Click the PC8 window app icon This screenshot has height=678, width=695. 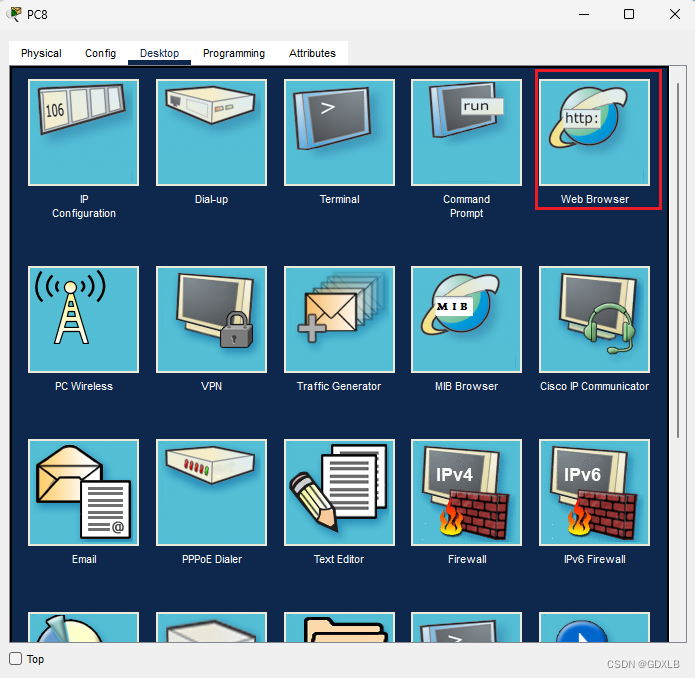coord(15,14)
